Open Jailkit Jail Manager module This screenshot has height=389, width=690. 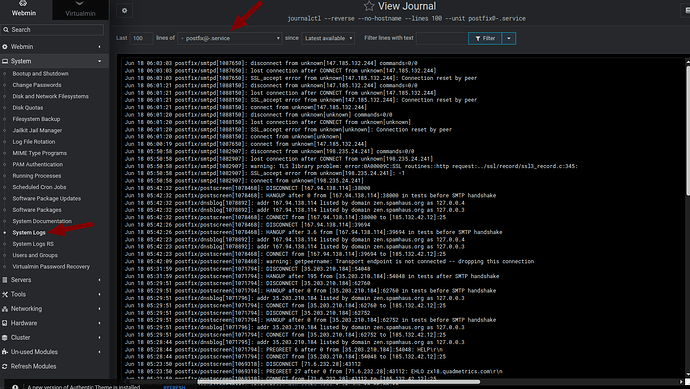pyautogui.click(x=37, y=131)
